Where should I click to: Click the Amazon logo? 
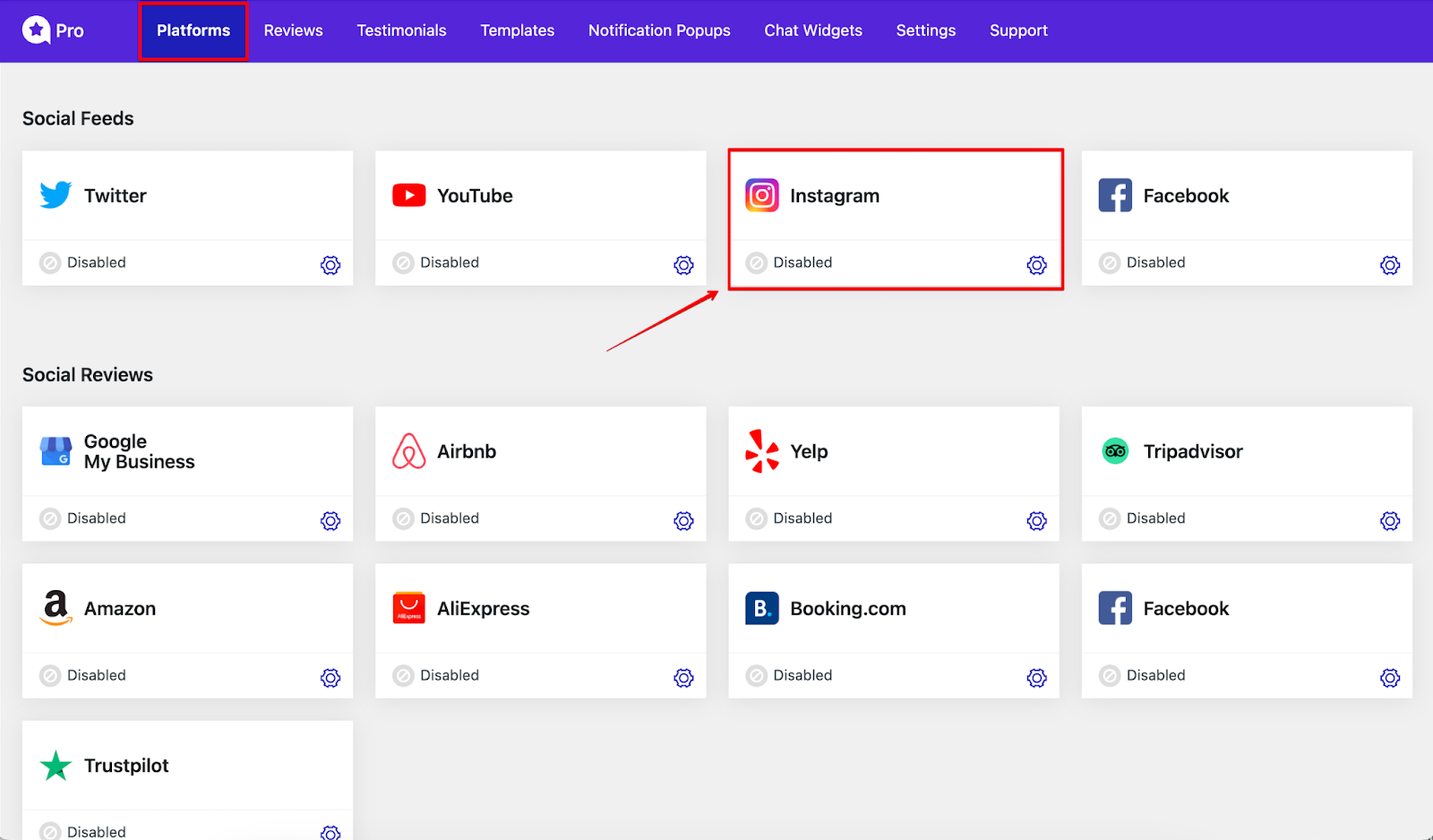[56, 608]
